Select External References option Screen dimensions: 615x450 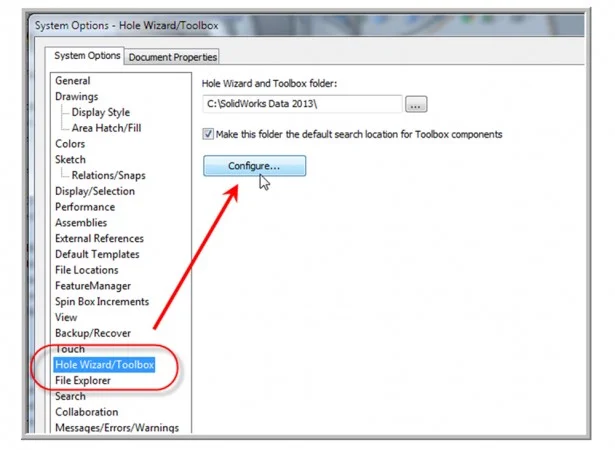99,239
